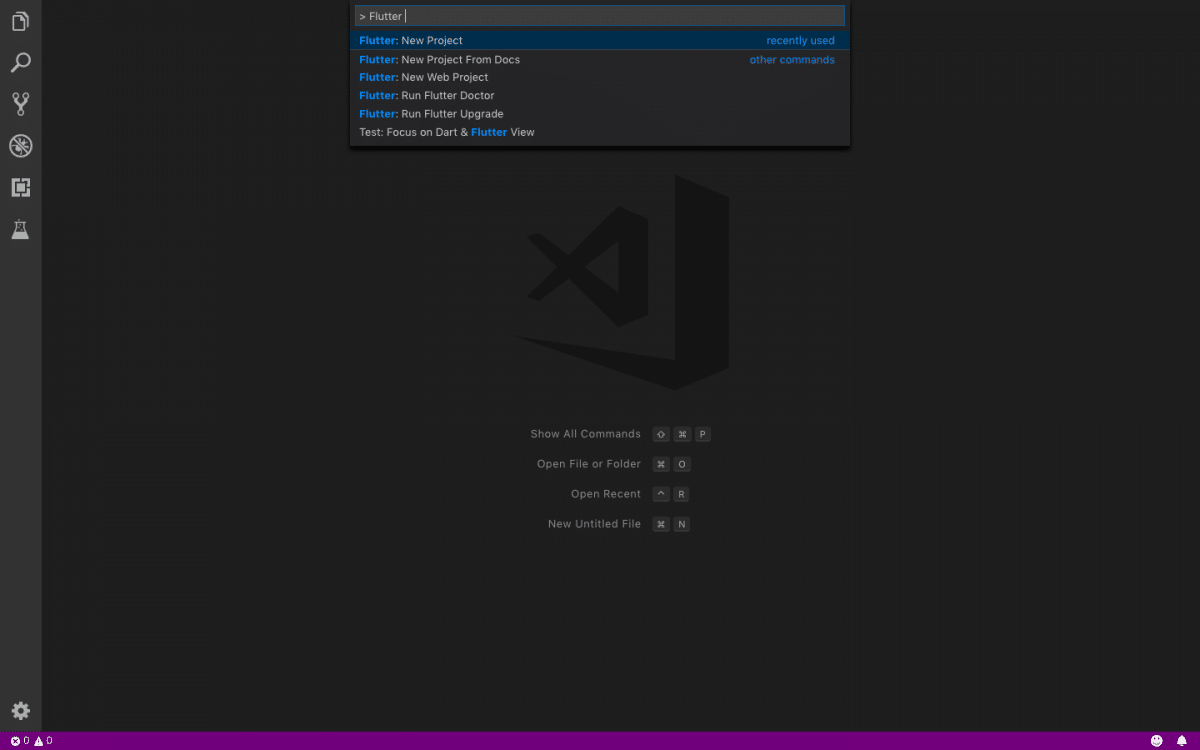Click the New Untitled File hint
Viewport: 1200px width, 750px height.
pos(594,524)
